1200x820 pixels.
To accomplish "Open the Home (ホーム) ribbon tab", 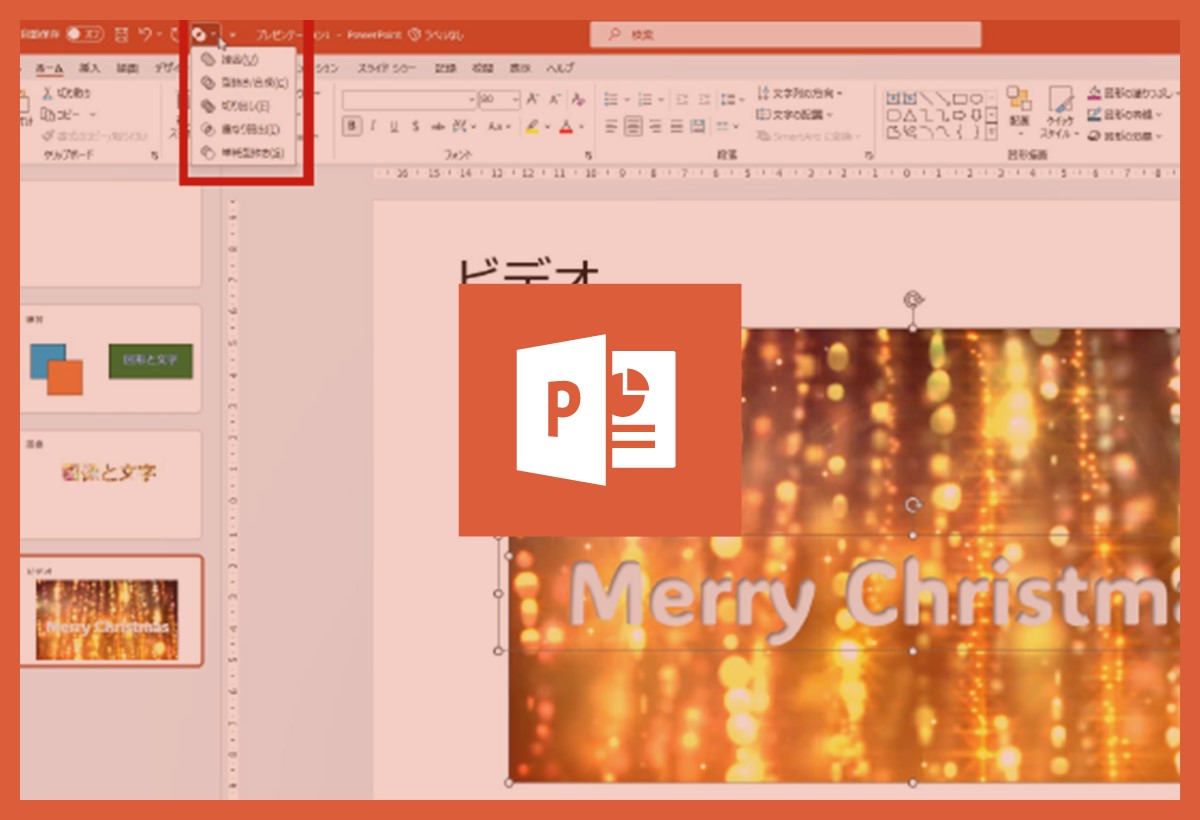I will (x=49, y=68).
